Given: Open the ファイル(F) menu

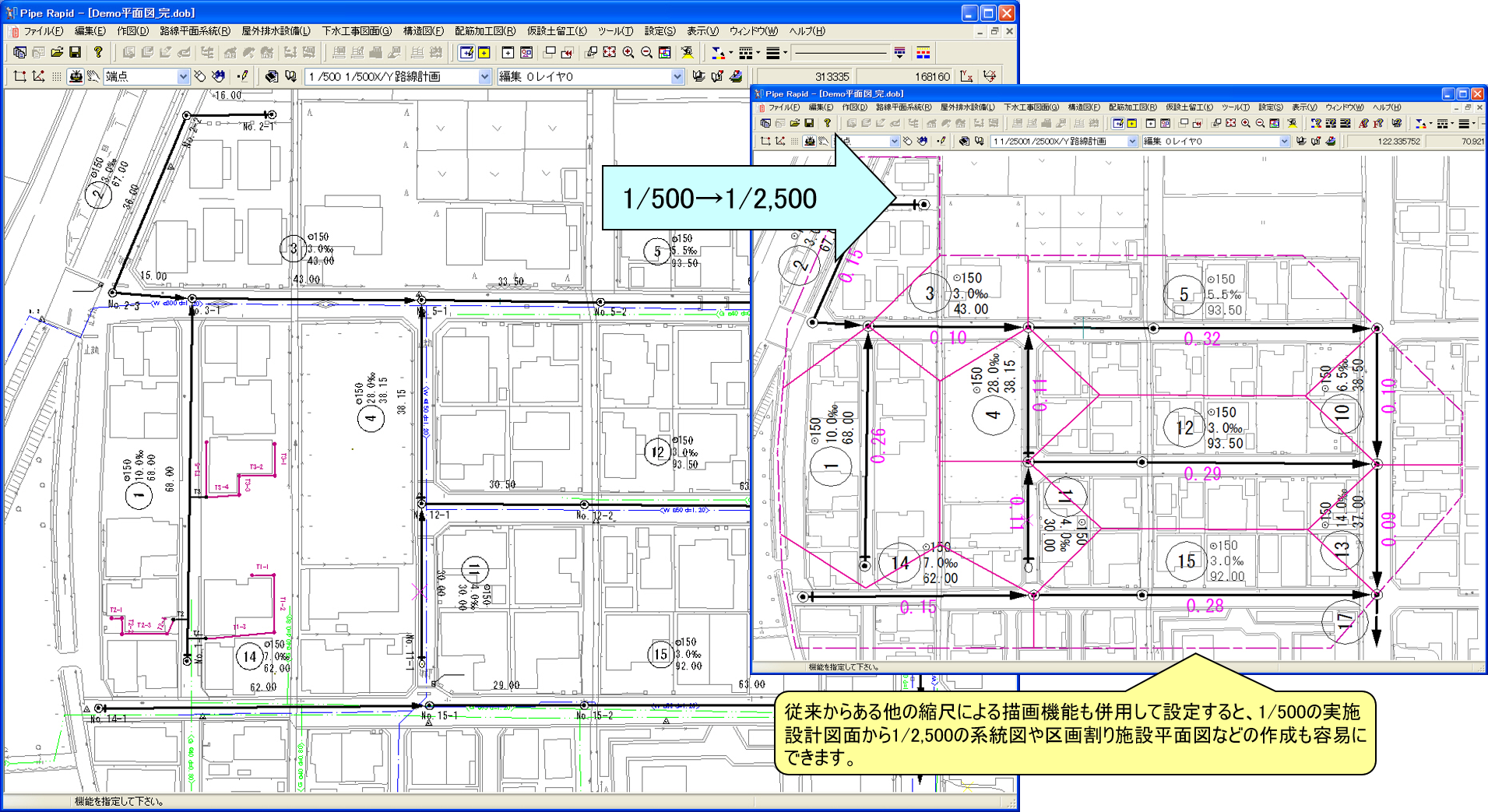Looking at the screenshot, I should tap(43, 31).
